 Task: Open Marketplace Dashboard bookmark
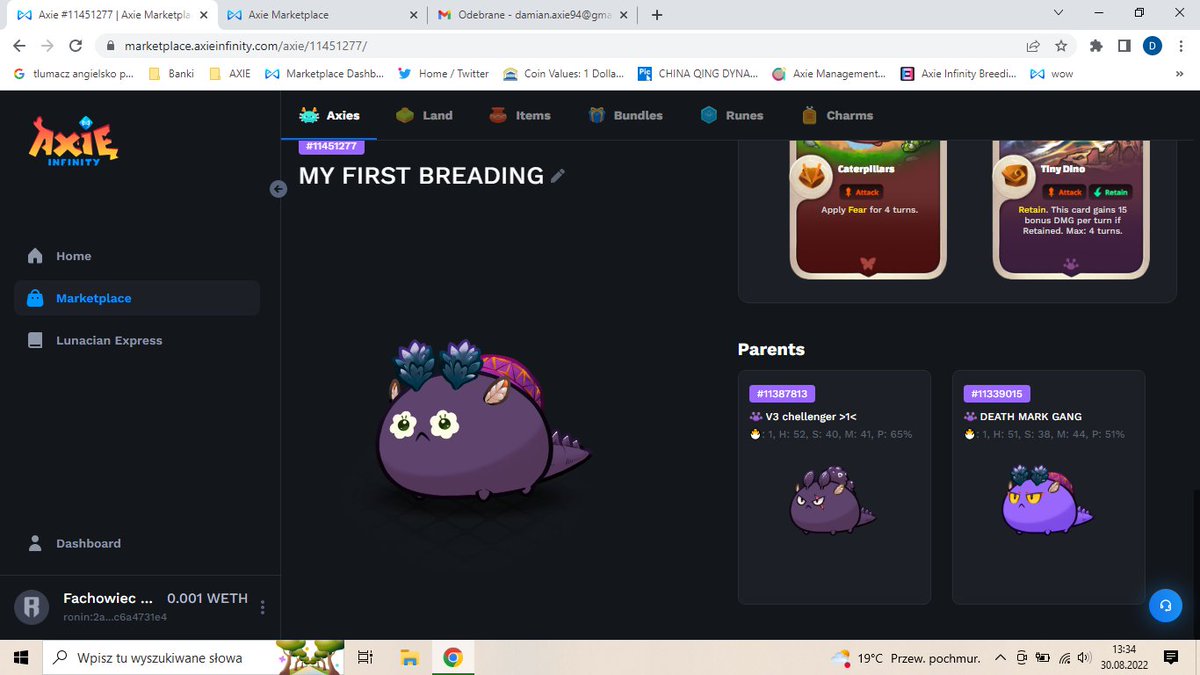pyautogui.click(x=324, y=74)
